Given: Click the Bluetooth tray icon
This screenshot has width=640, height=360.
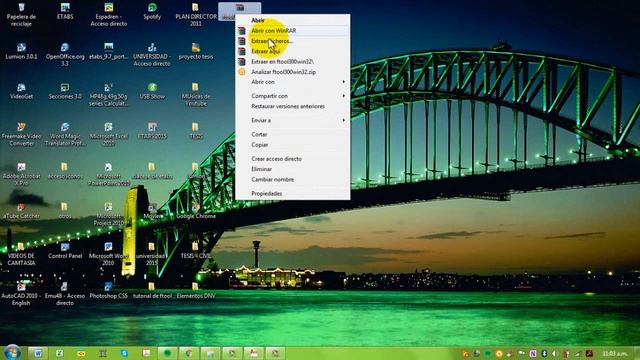Looking at the screenshot, I should (x=544, y=353).
